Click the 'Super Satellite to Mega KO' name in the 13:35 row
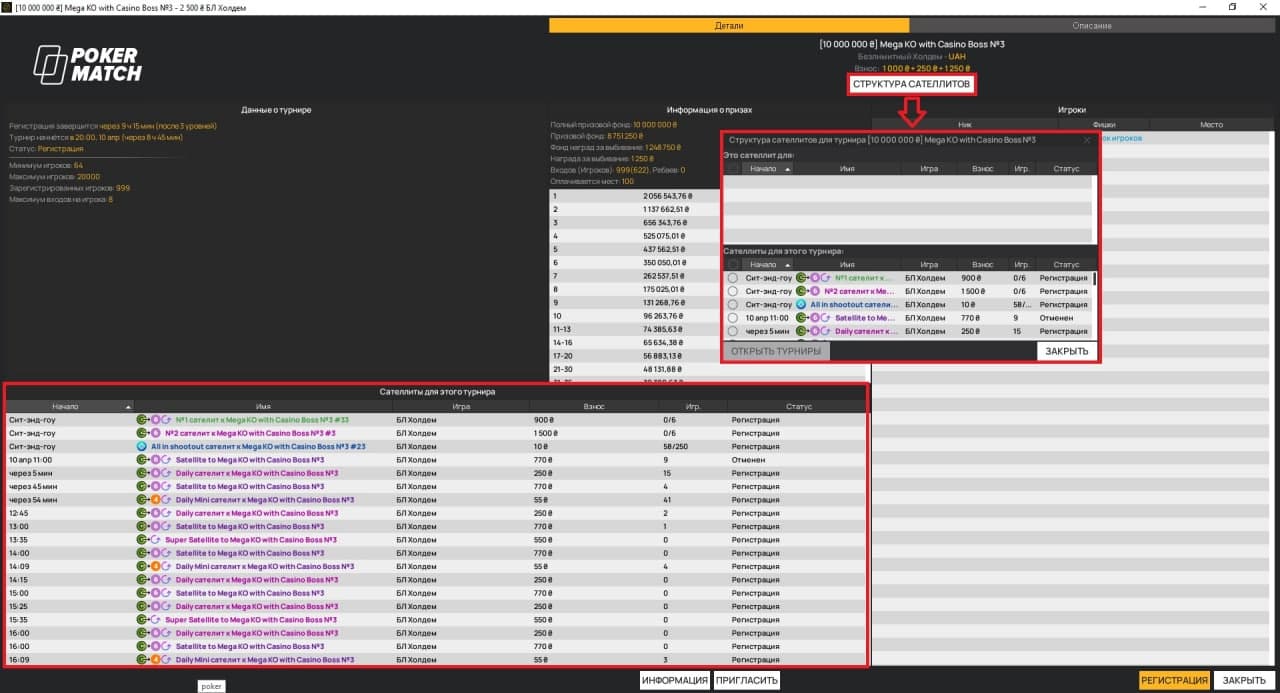 coord(251,540)
